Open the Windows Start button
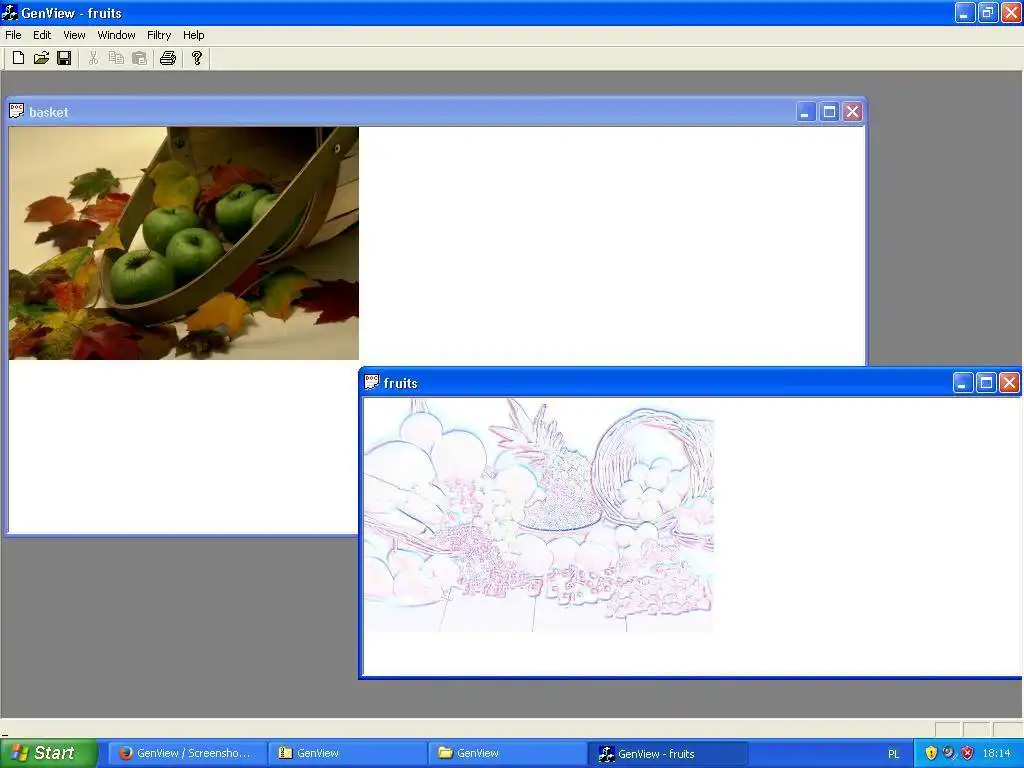The width and height of the screenshot is (1024, 768). point(48,753)
